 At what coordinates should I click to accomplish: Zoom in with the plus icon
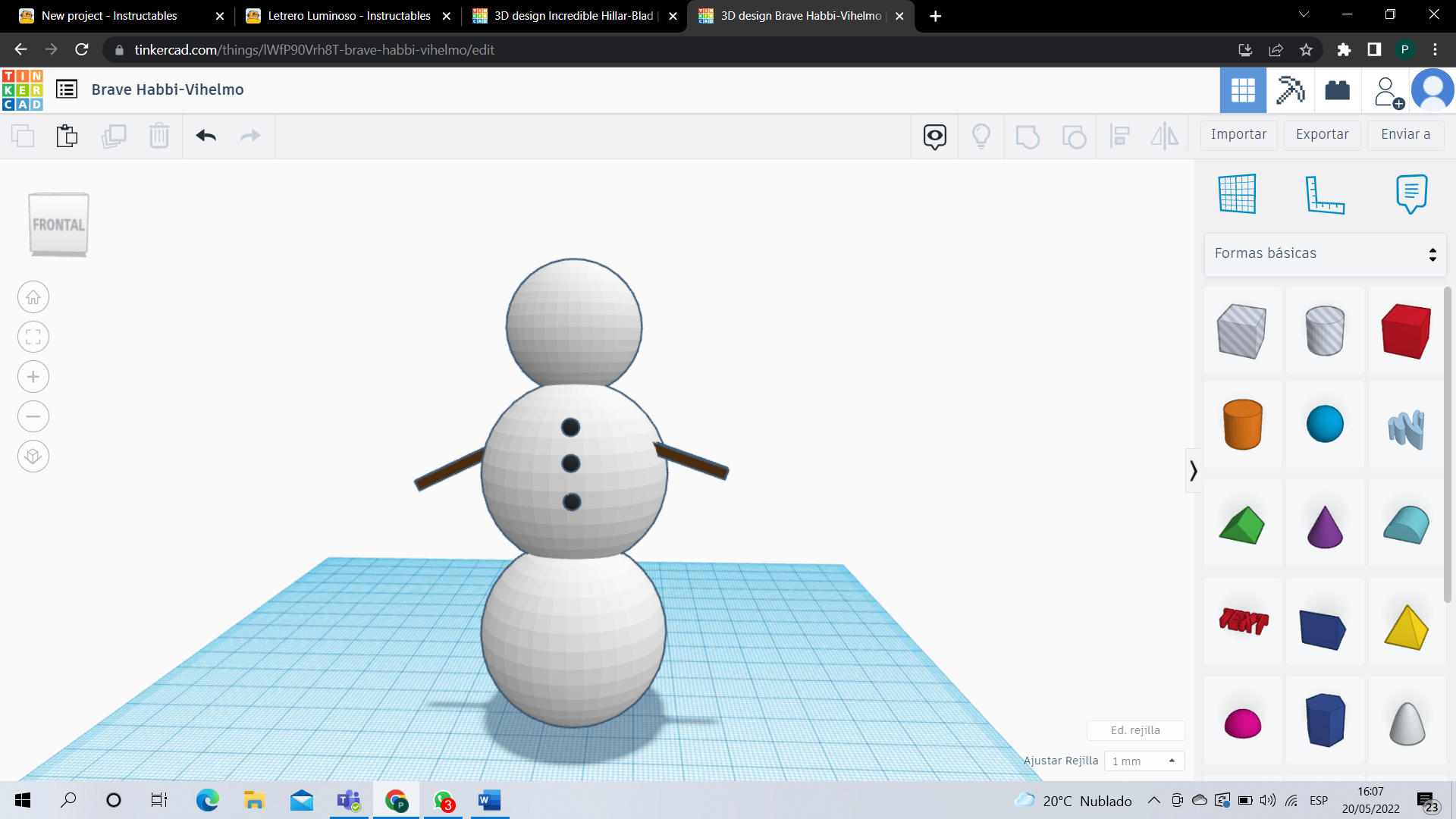(x=33, y=377)
